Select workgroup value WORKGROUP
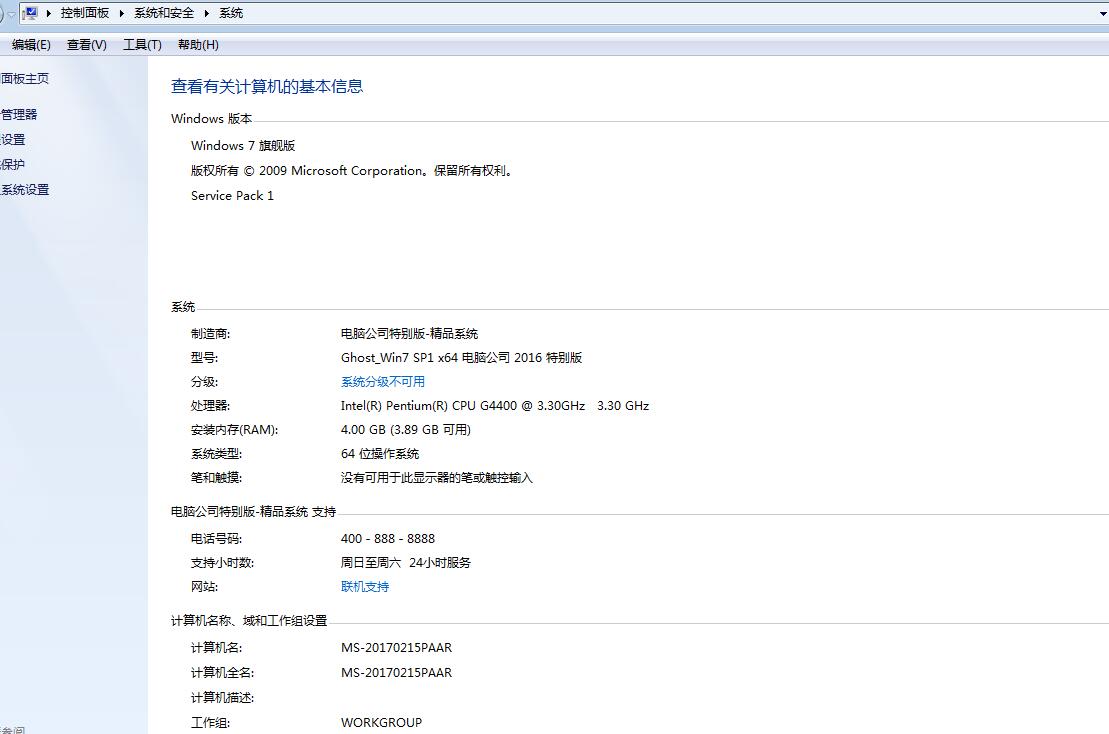This screenshot has width=1109, height=734. point(381,723)
